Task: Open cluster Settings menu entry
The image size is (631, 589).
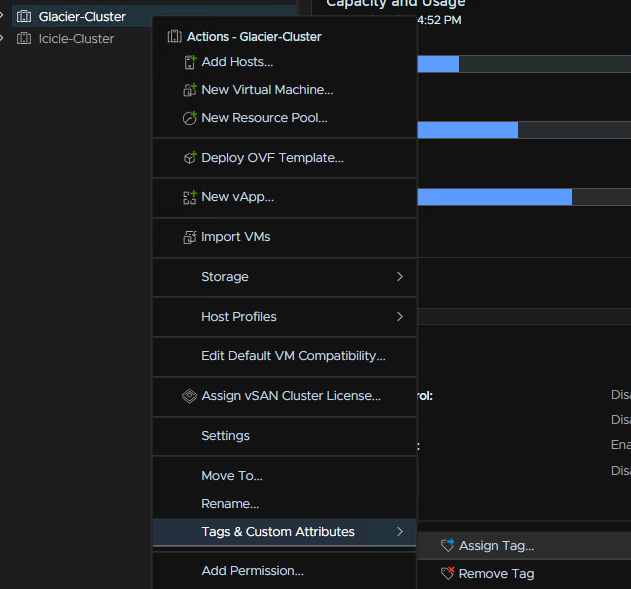Action: (x=285, y=436)
